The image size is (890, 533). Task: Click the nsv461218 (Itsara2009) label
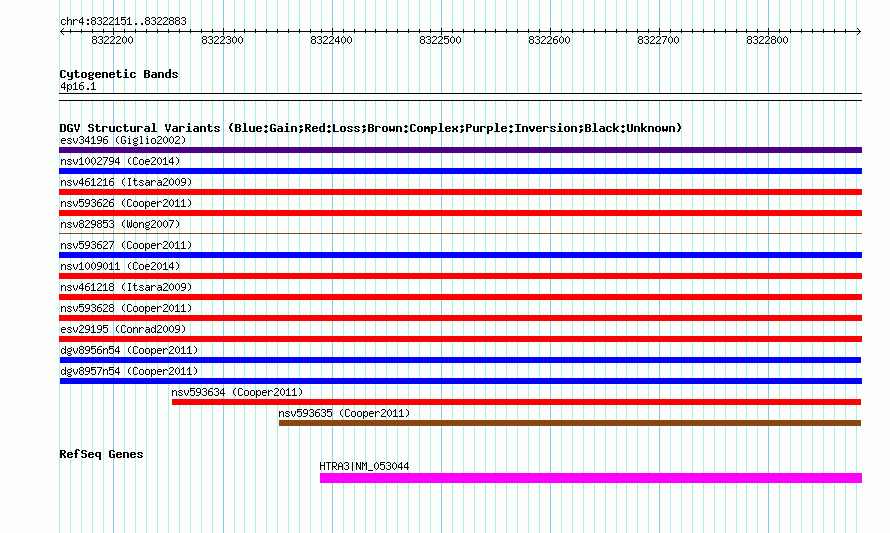126,287
